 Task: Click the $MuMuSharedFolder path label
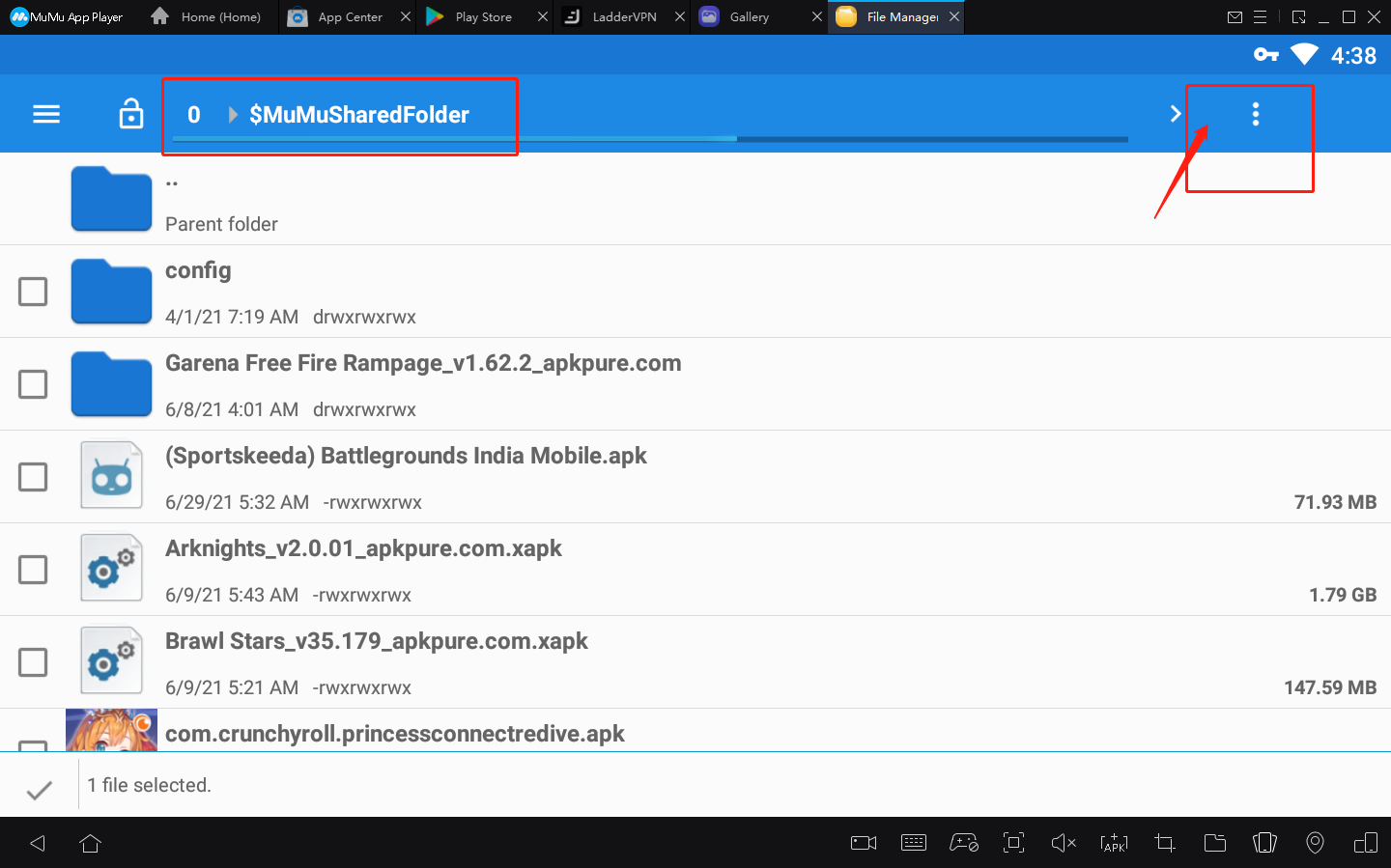tap(359, 114)
